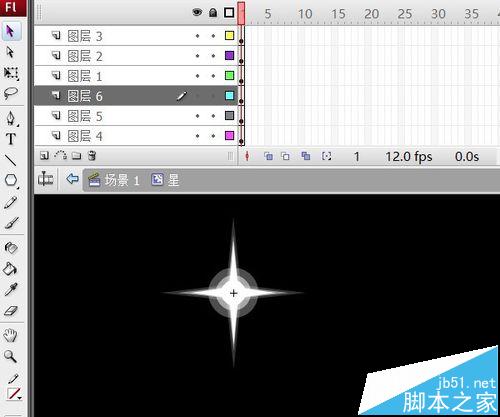Click the Flash application logo
The image size is (500, 417).
[x=12, y=7]
